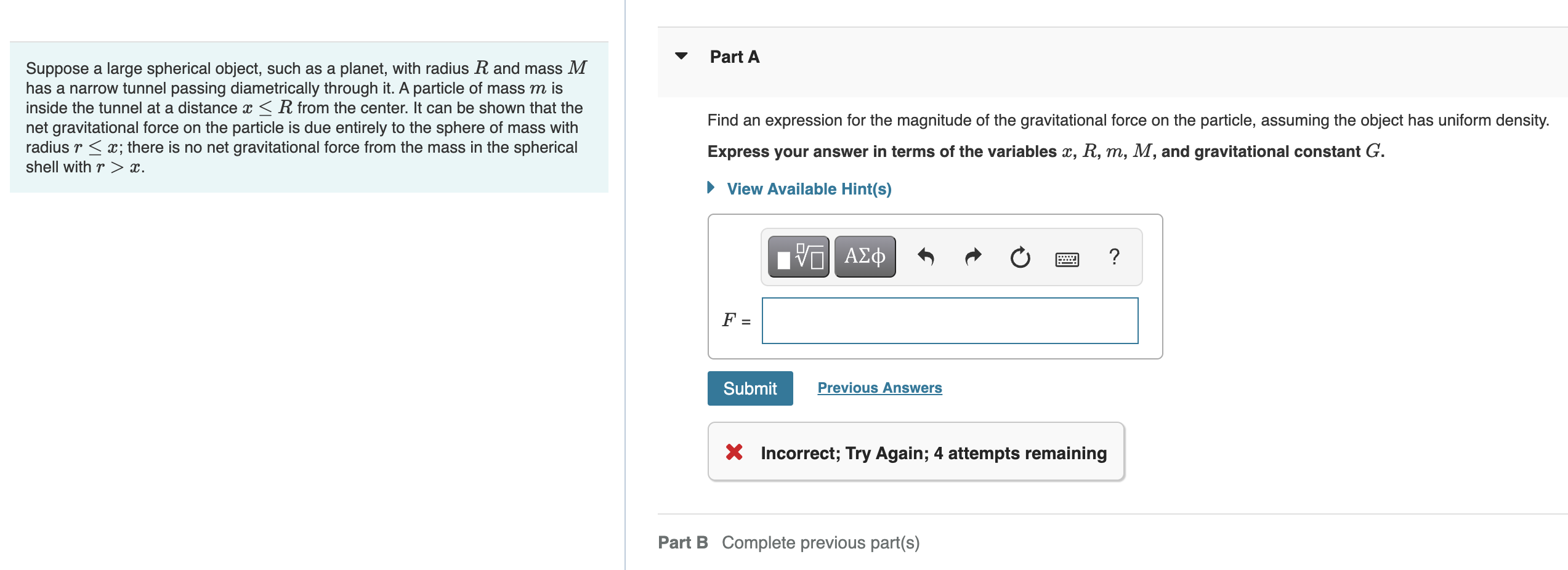This screenshot has width=1568, height=570.
Task: Open the Greek symbols ΑΣφ palette
Action: (x=863, y=257)
